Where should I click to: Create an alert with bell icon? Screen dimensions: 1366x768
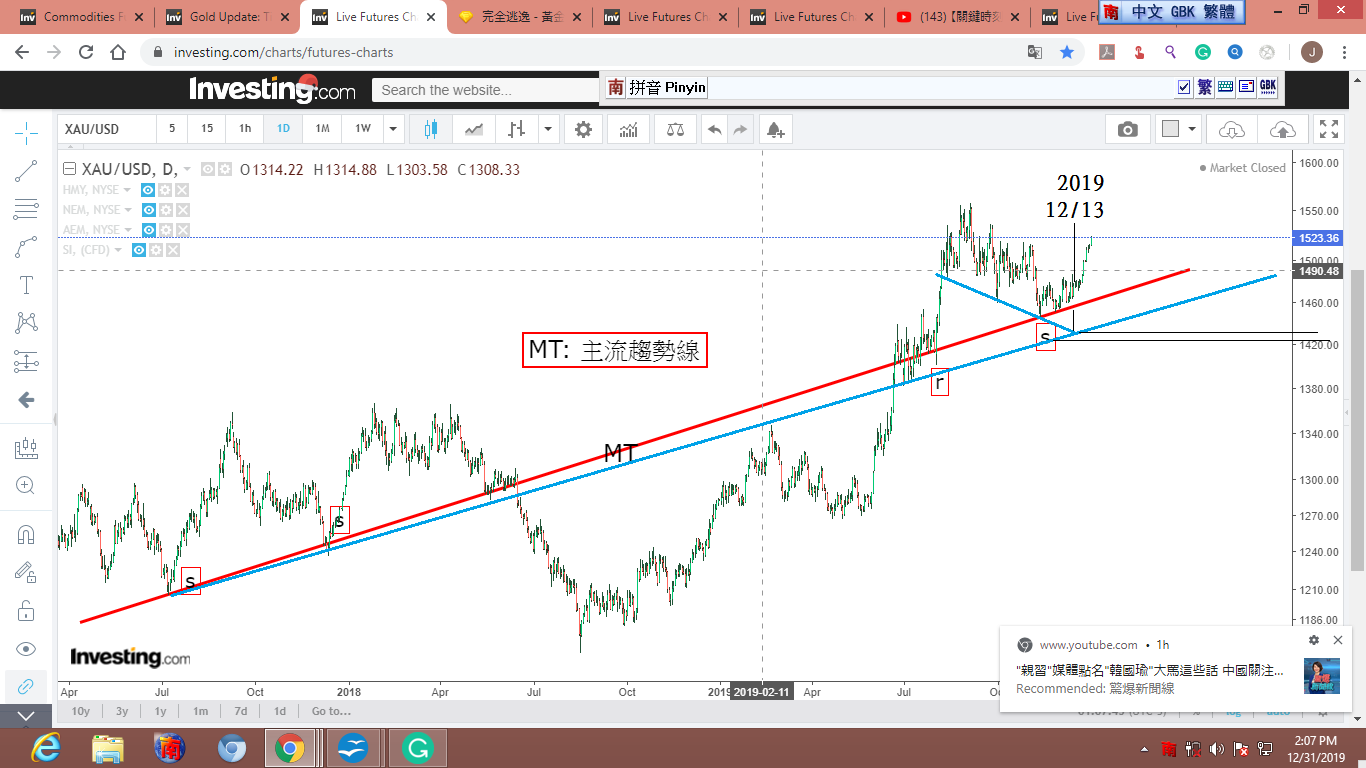[775, 129]
